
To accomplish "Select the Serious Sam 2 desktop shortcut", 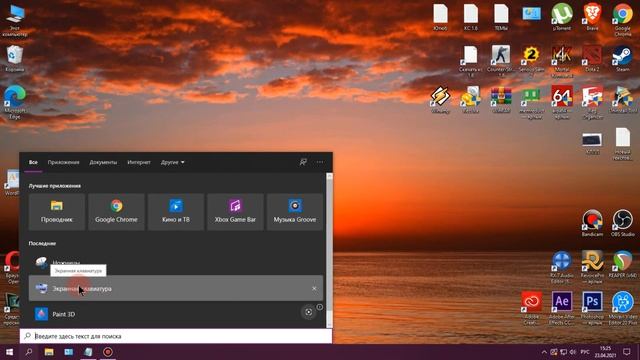I will (531, 60).
